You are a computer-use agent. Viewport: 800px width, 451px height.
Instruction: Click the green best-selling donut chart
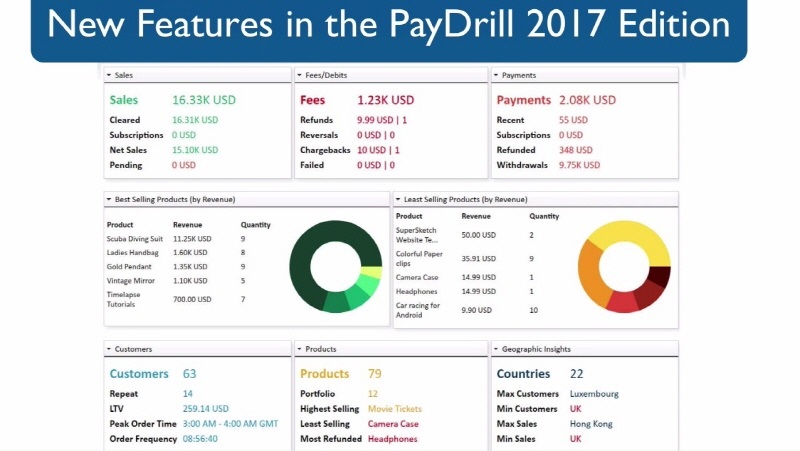(x=336, y=266)
